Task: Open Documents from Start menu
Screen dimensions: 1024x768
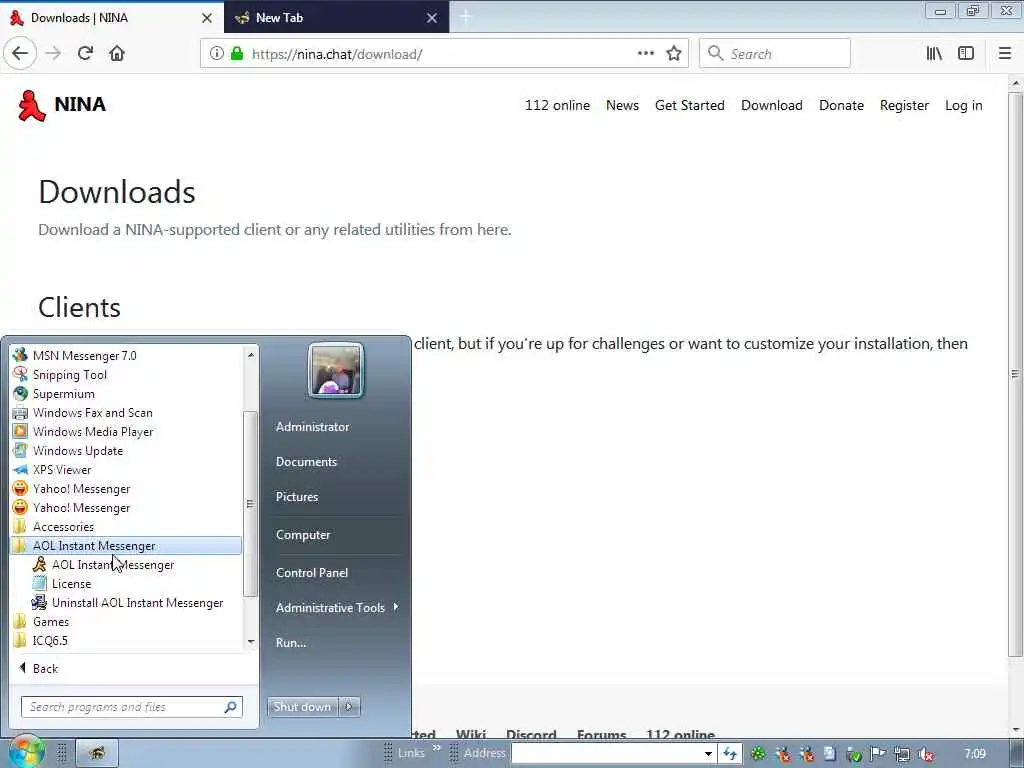Action: pyautogui.click(x=306, y=462)
